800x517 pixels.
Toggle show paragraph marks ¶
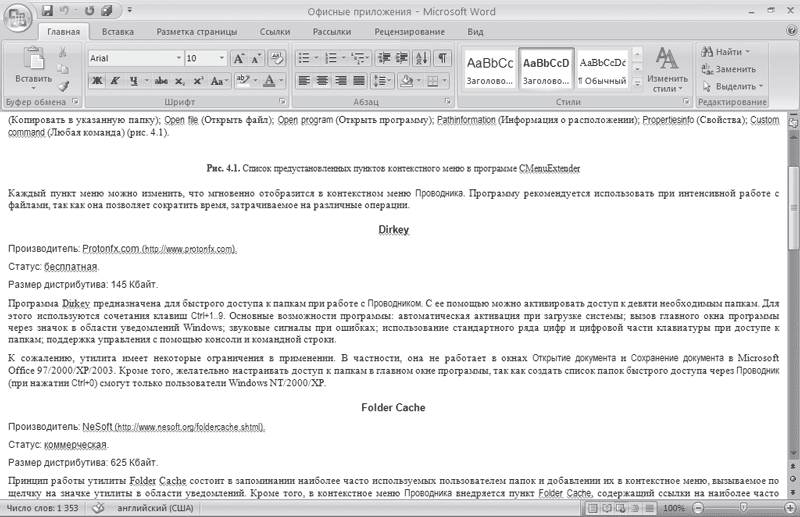[442, 58]
